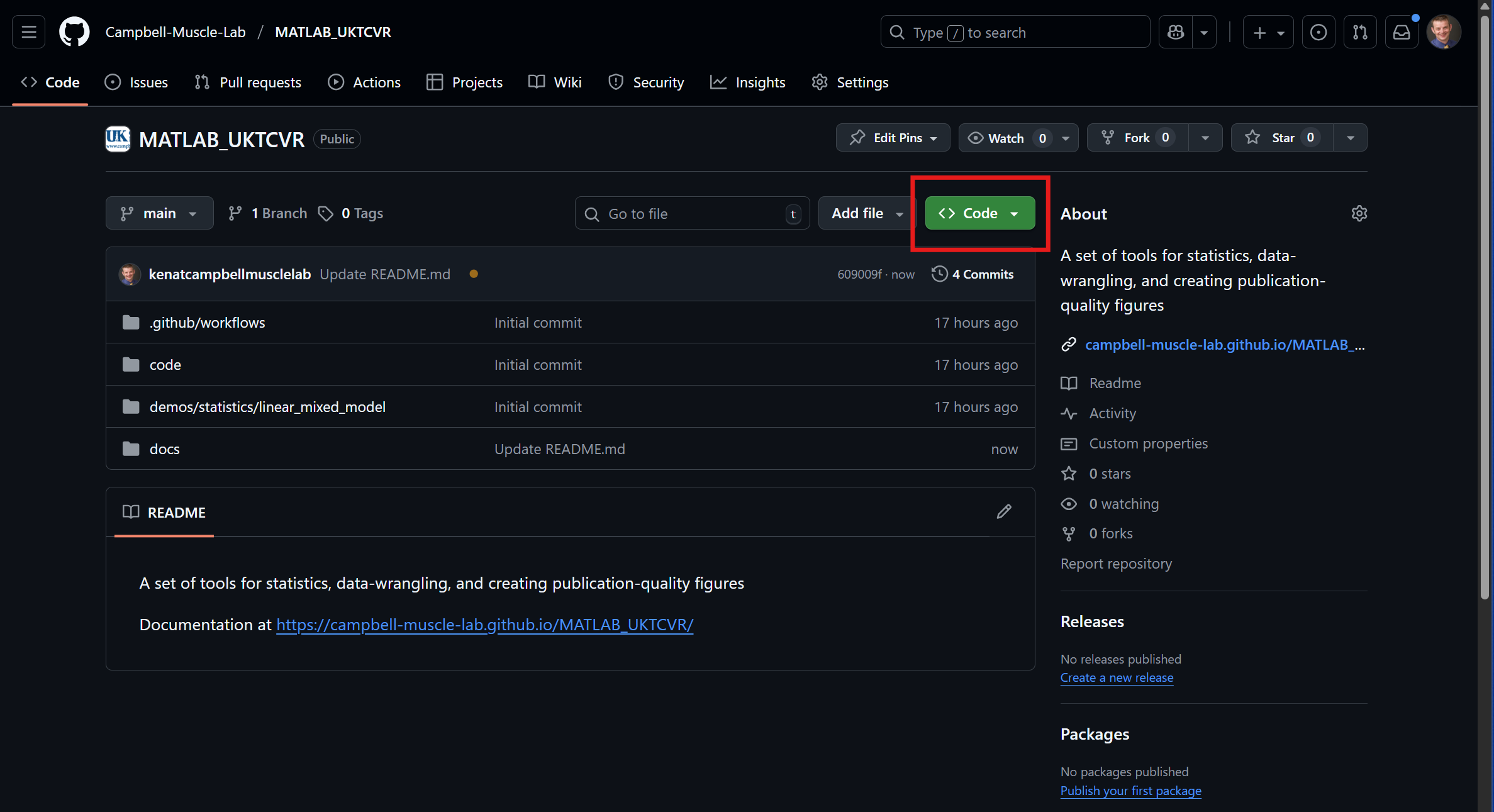View the 1 Branch link

point(268,213)
